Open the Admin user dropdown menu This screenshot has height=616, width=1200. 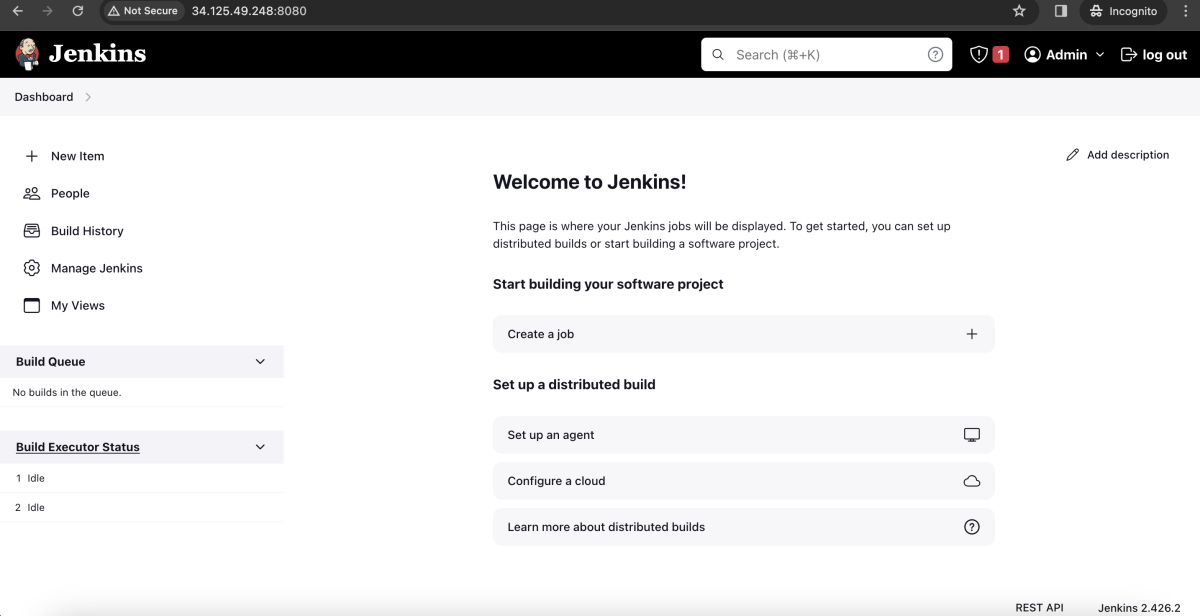point(1064,54)
